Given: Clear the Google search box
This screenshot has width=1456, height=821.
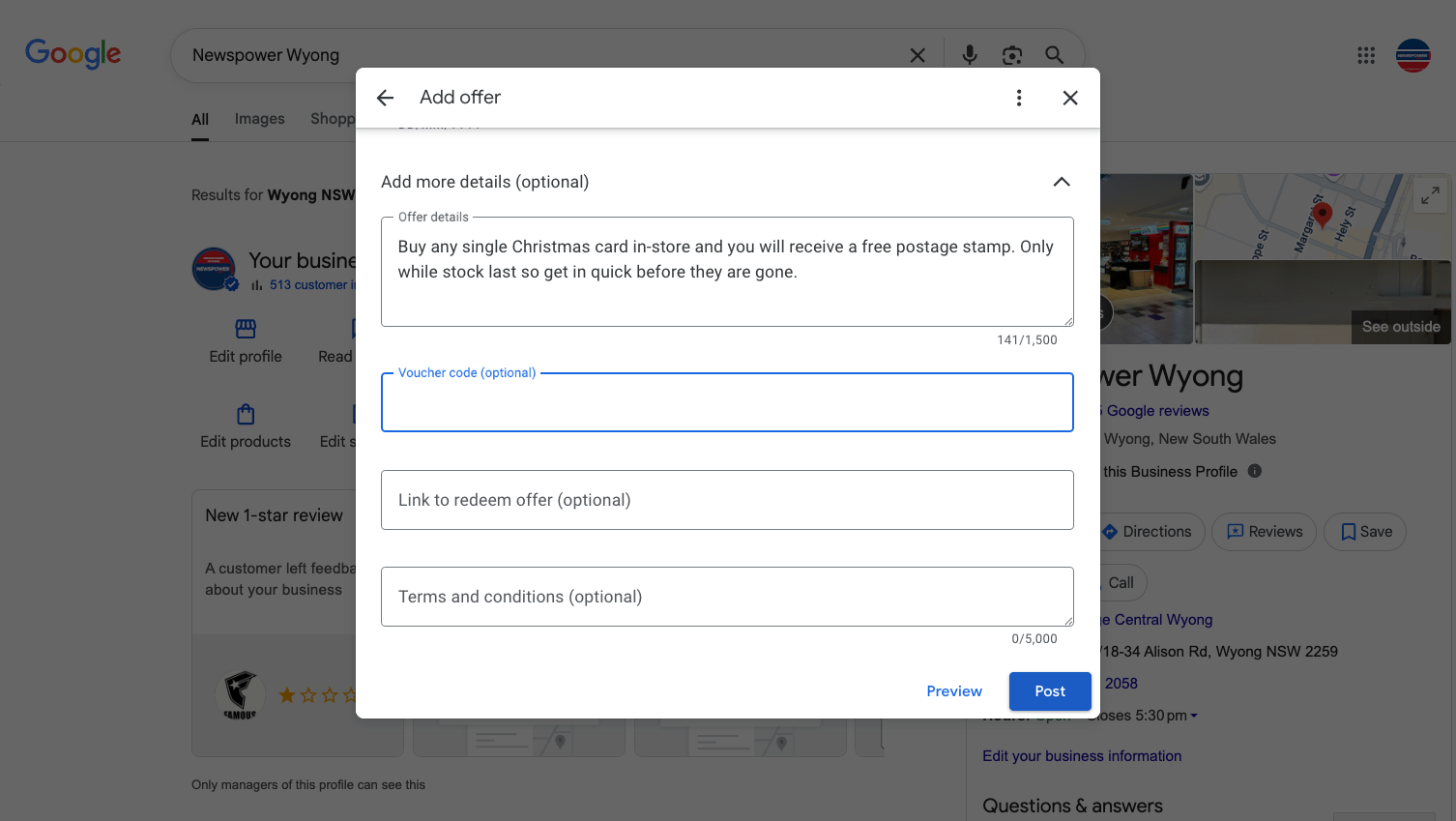Looking at the screenshot, I should pyautogui.click(x=917, y=56).
